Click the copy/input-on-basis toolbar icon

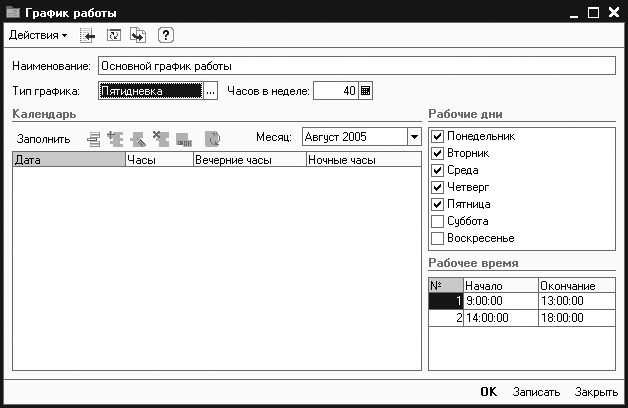137,35
